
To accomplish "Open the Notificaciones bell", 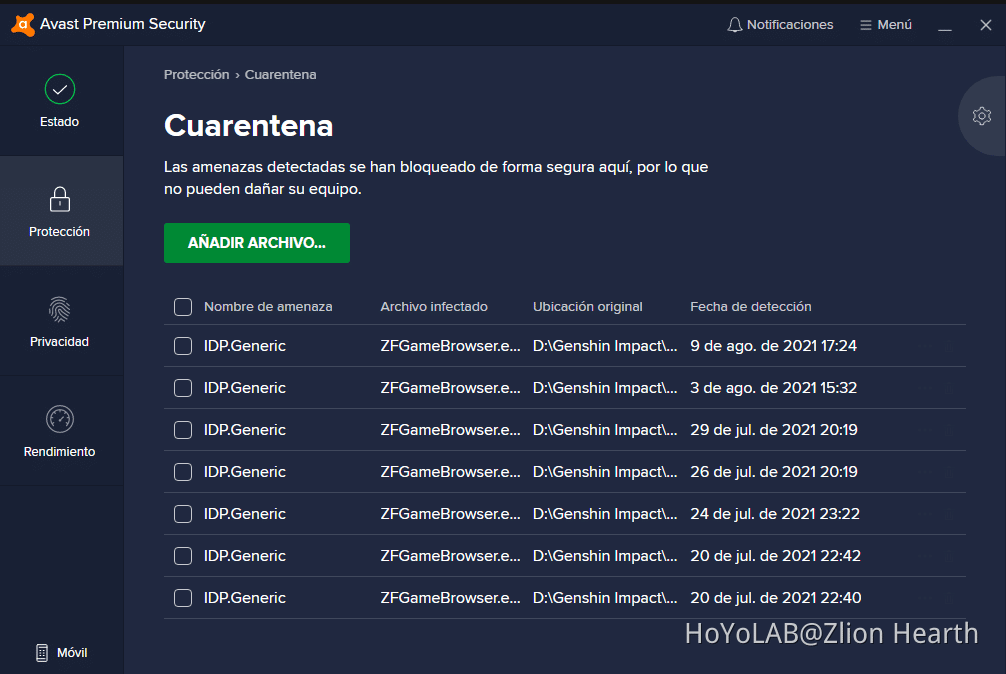I will (x=780, y=24).
